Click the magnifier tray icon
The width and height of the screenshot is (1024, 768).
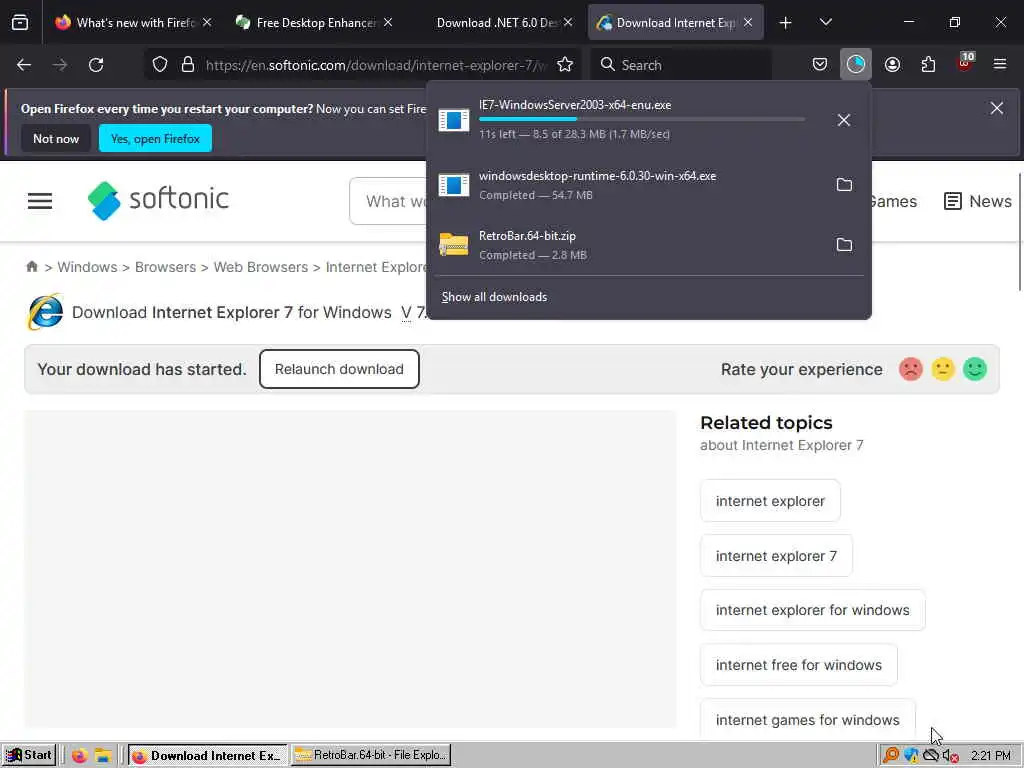point(890,756)
